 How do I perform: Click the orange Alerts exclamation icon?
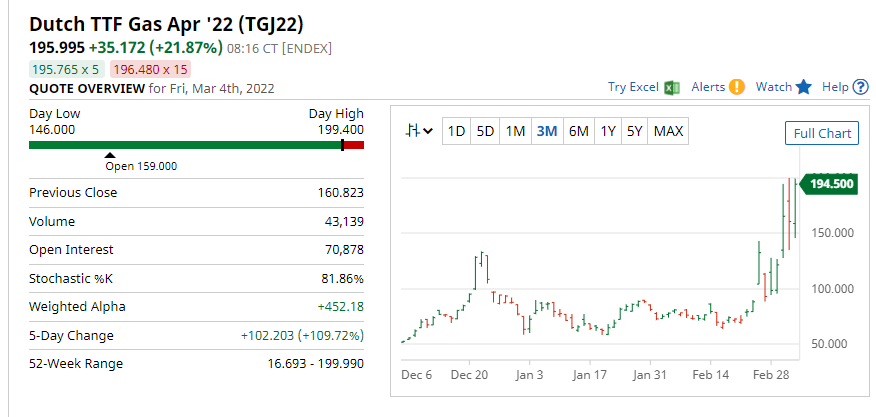737,87
